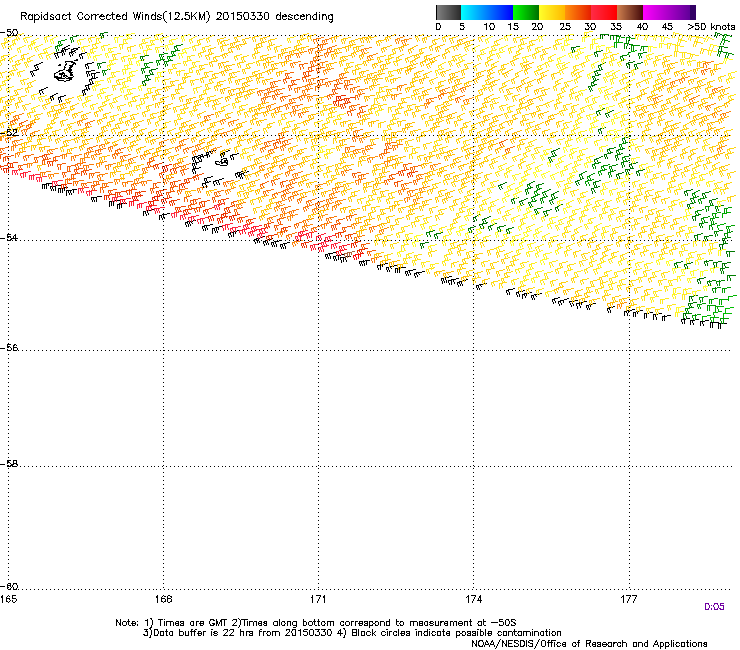Select the yellow 20–25 knots legend swatch
The image size is (740, 650).
(552, 12)
